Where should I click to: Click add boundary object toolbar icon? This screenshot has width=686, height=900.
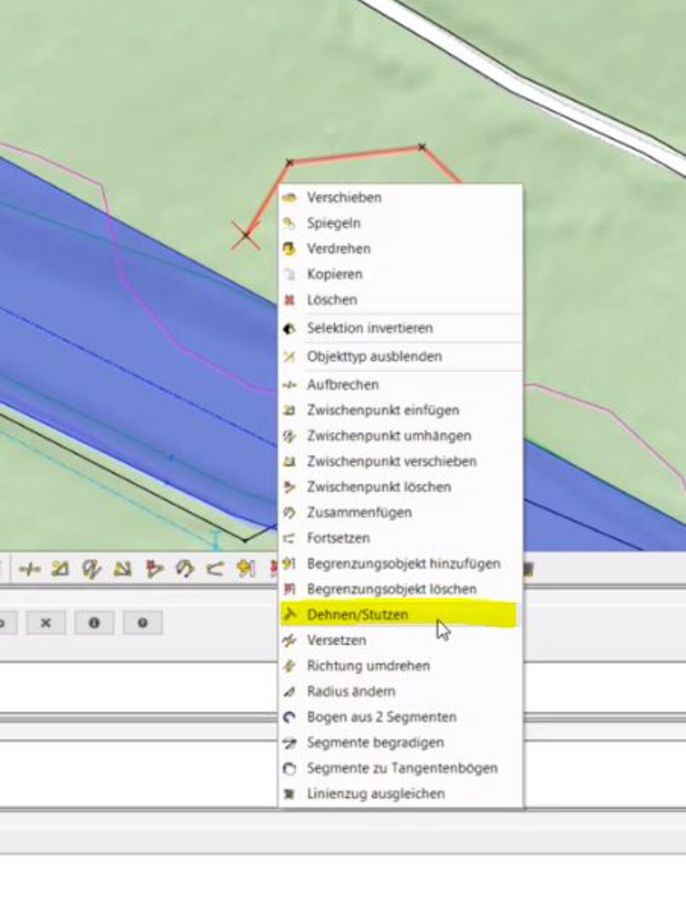pyautogui.click(x=246, y=569)
